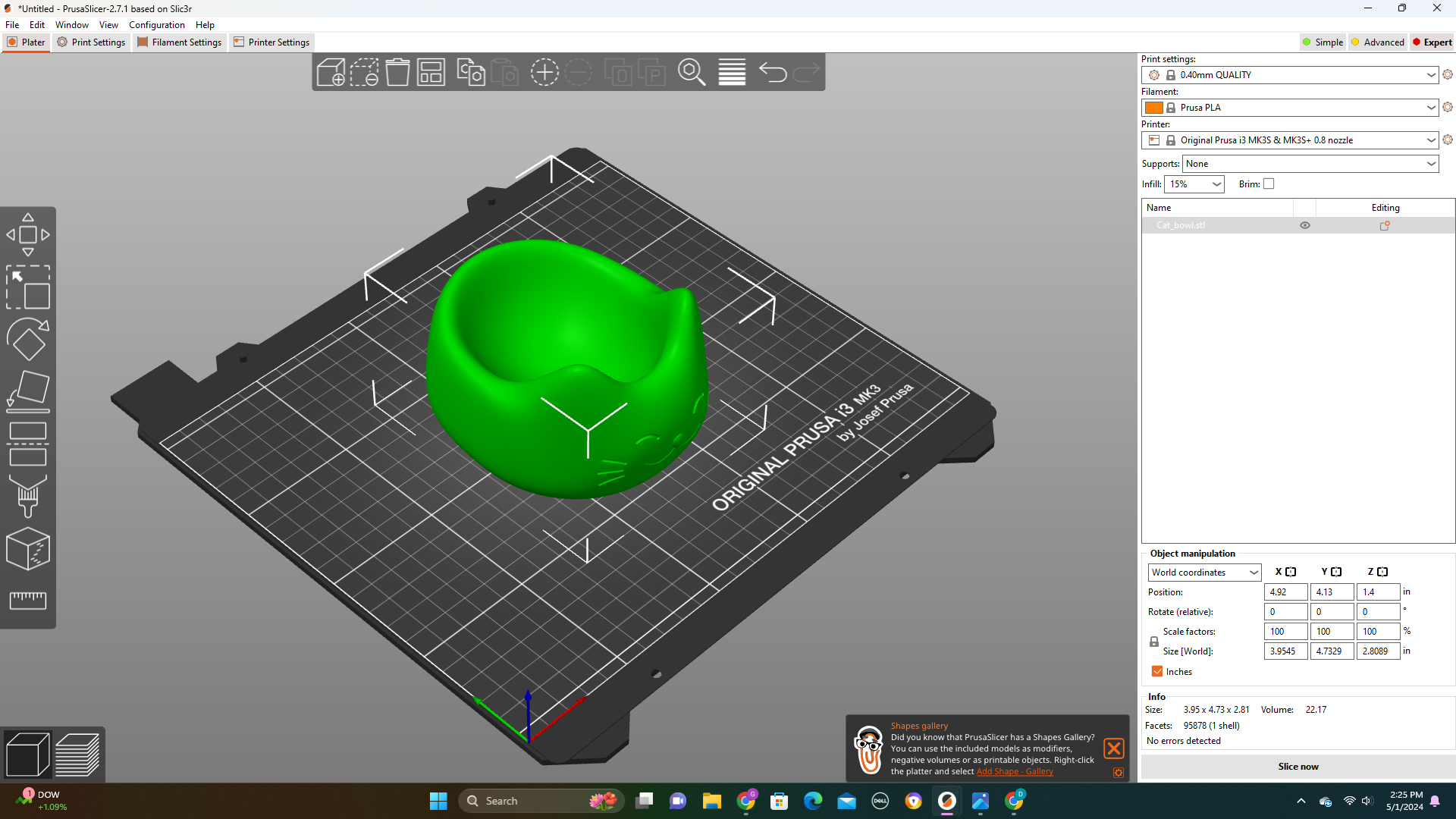Open File Explorer from taskbar
The width and height of the screenshot is (1456, 819).
pyautogui.click(x=711, y=801)
